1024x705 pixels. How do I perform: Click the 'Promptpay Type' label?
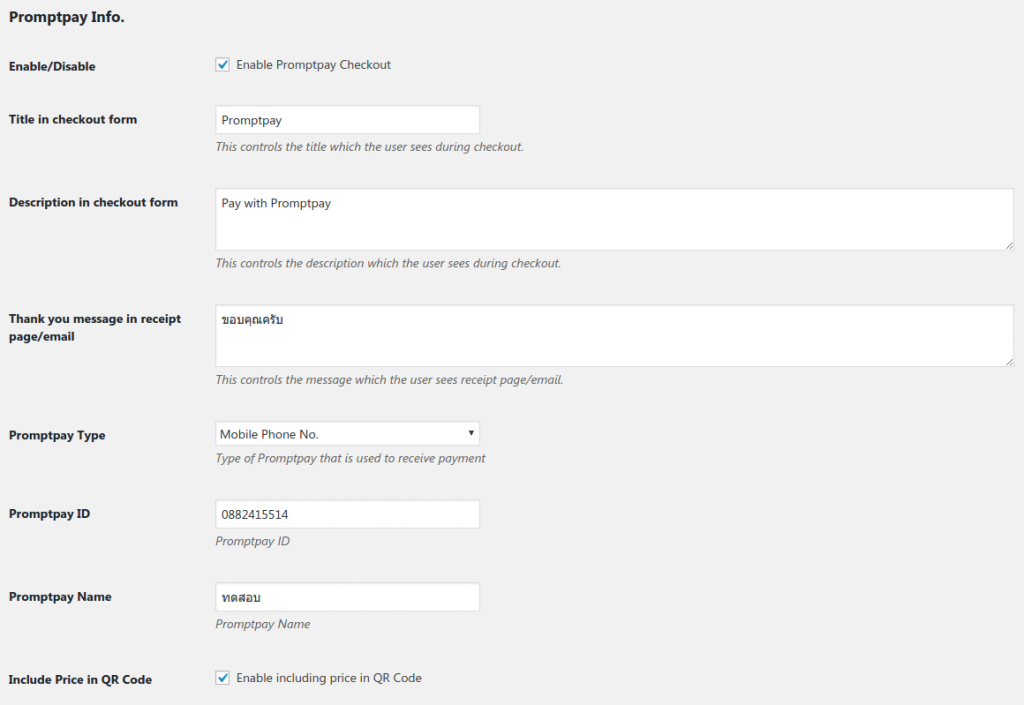click(57, 435)
